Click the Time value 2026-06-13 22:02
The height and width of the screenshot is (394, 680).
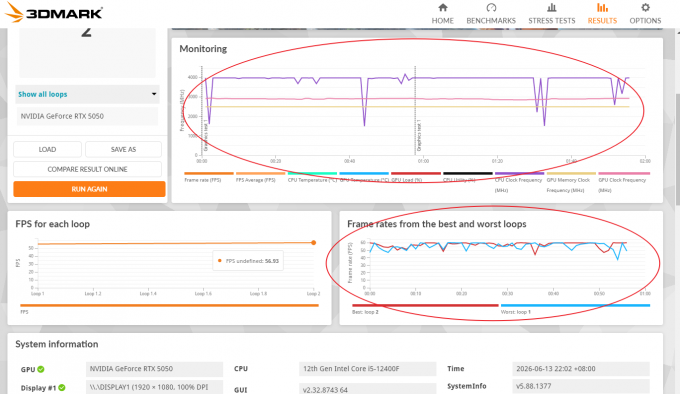pyautogui.click(x=581, y=369)
